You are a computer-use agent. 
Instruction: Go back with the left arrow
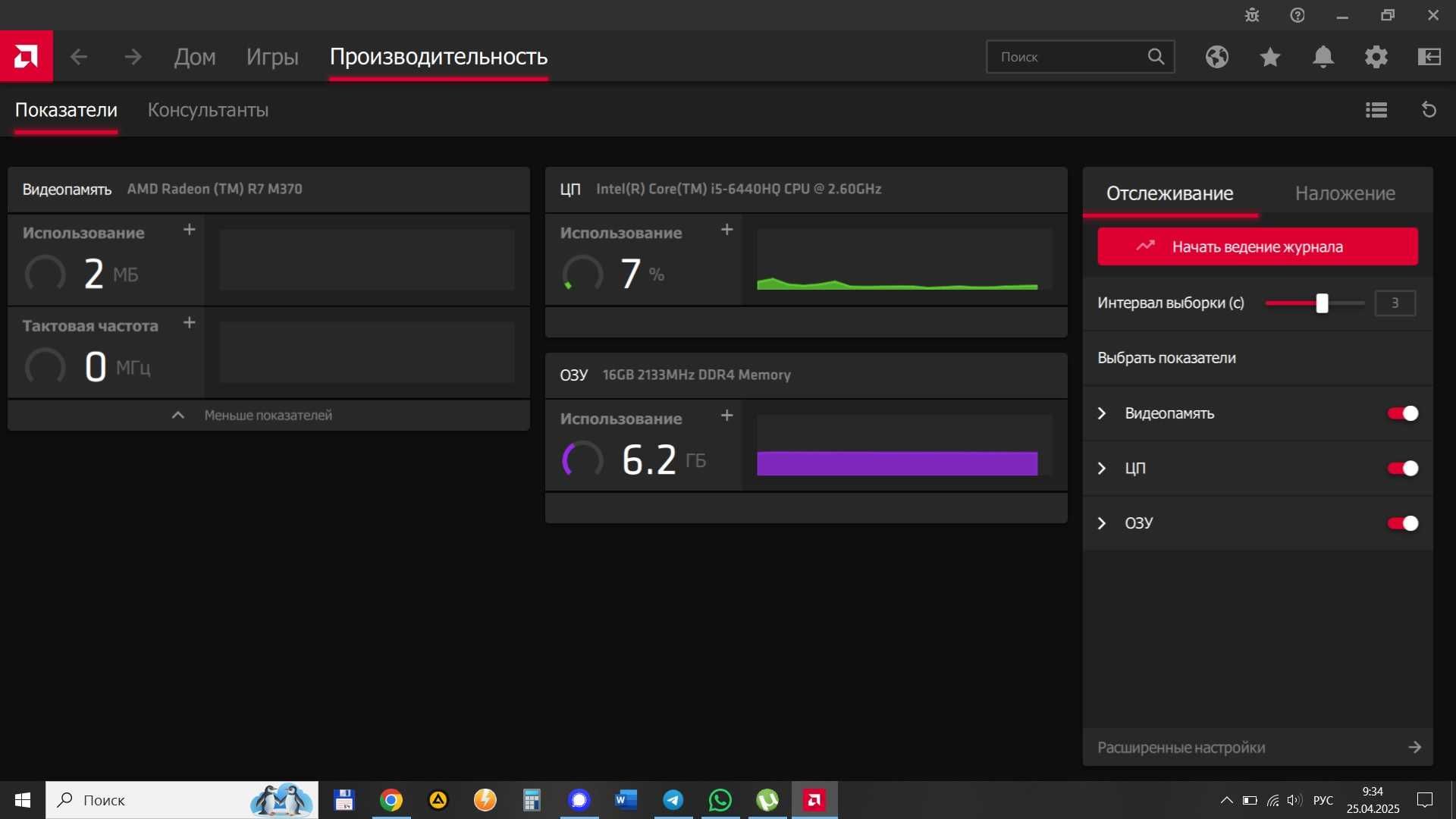tap(79, 57)
